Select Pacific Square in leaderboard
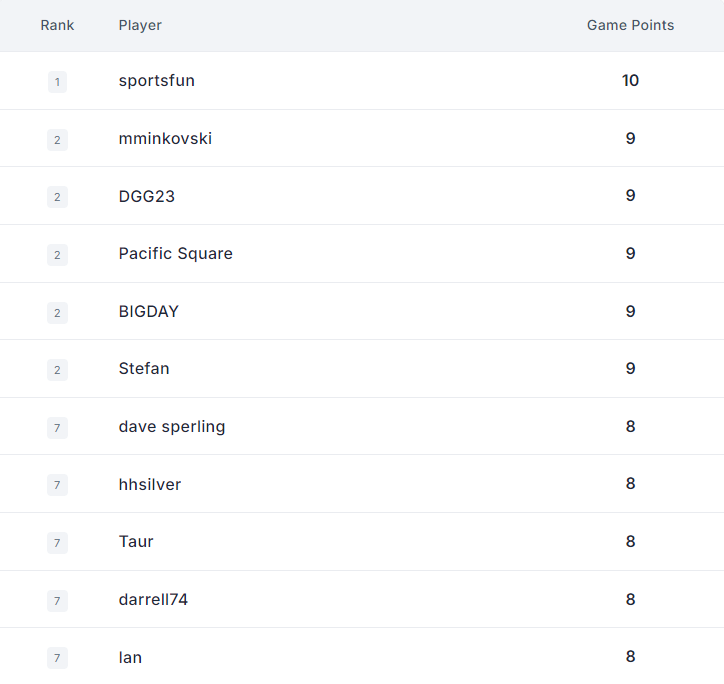Screen dimensions: 724x684 175,254
